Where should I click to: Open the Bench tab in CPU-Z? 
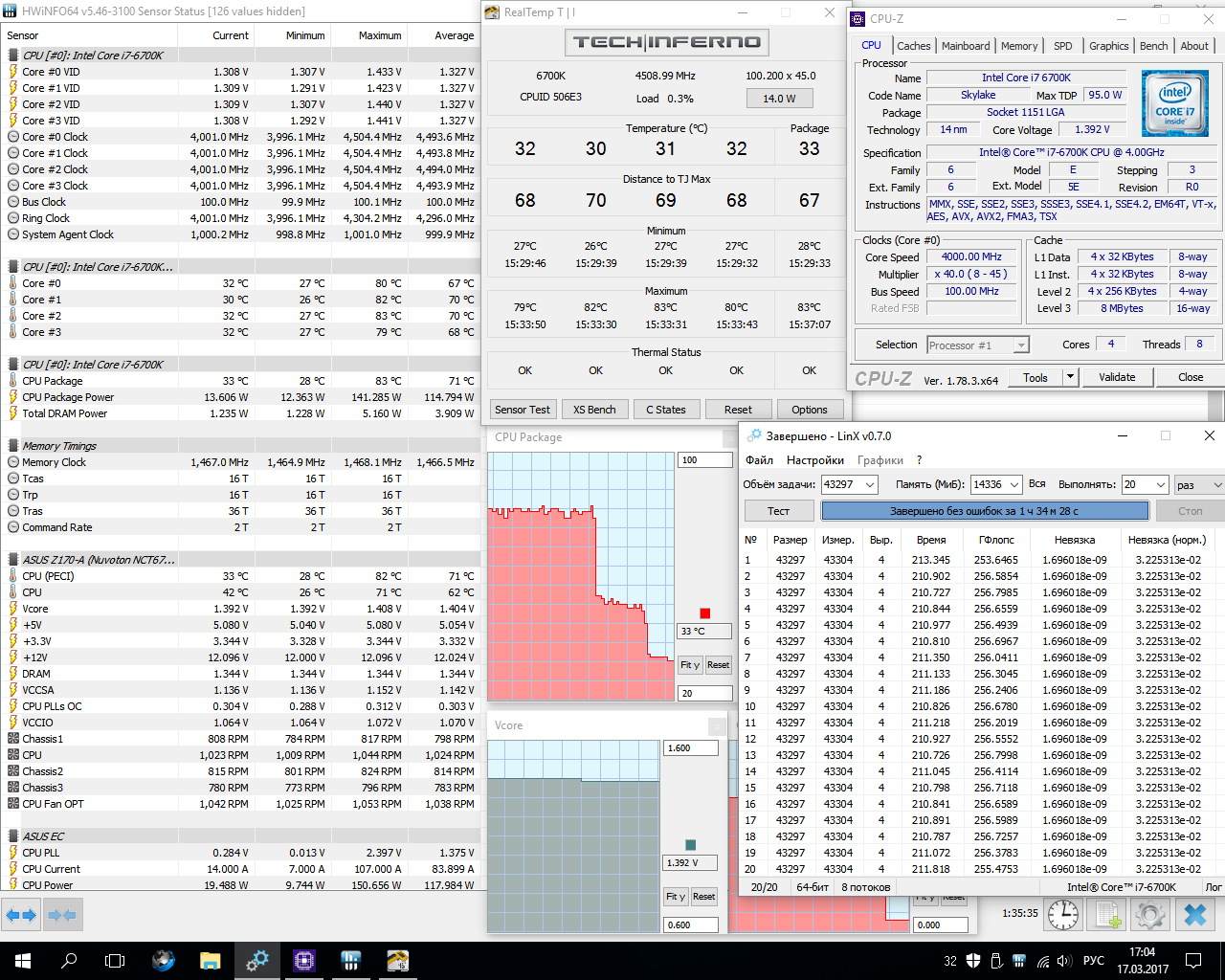[1153, 46]
